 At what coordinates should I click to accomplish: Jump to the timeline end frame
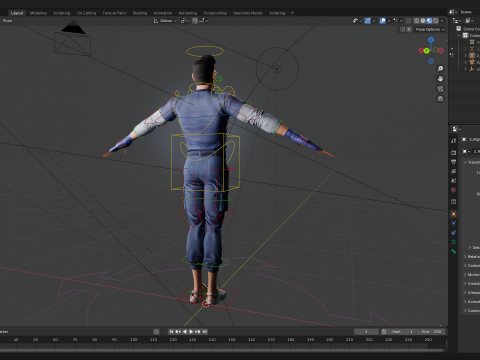point(205,332)
